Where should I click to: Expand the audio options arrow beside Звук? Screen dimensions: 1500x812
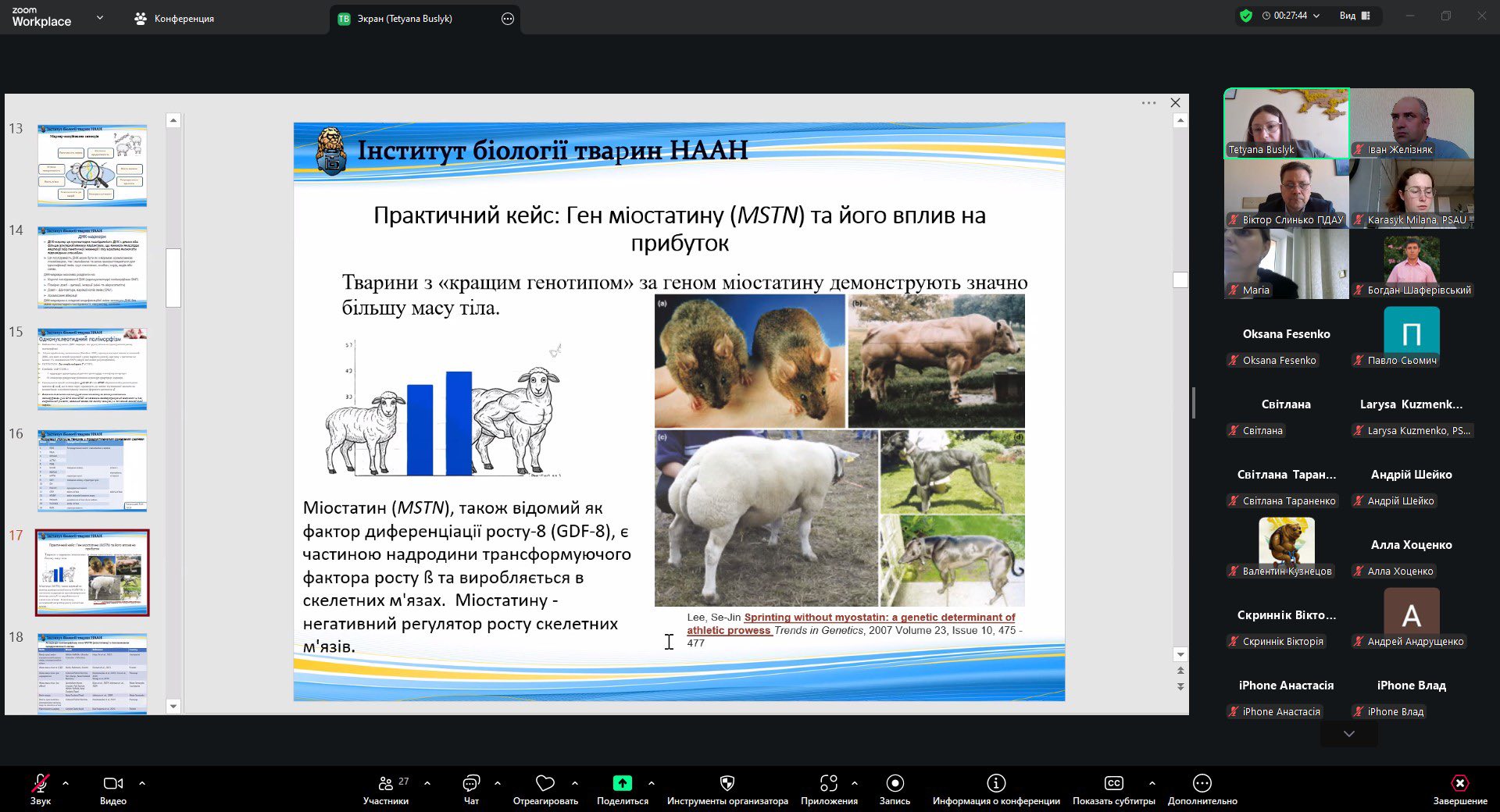(66, 782)
